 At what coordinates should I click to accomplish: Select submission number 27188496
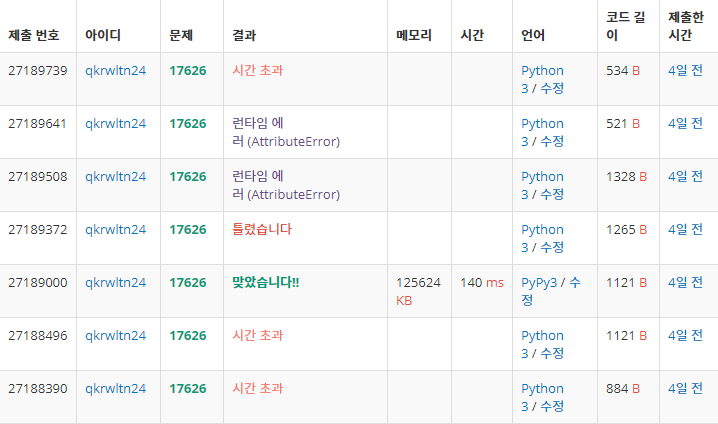pos(38,336)
